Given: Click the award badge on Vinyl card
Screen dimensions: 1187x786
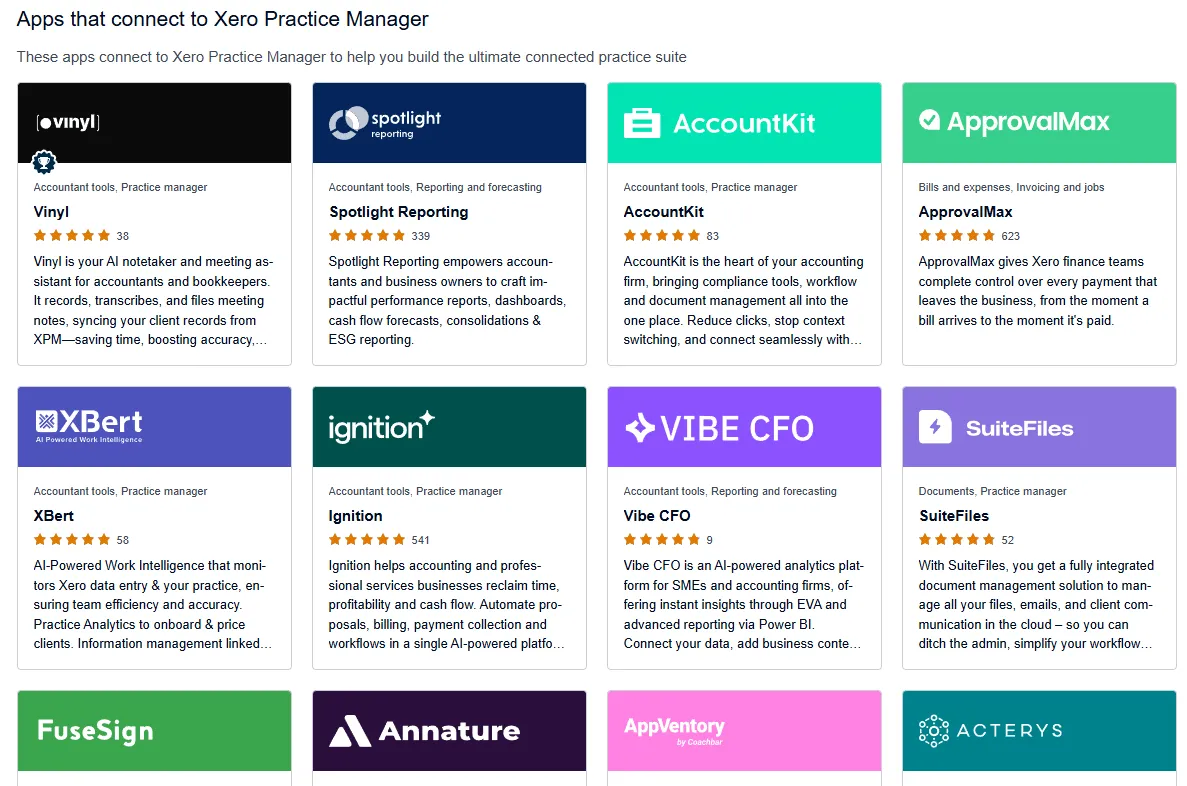Looking at the screenshot, I should (x=44, y=161).
